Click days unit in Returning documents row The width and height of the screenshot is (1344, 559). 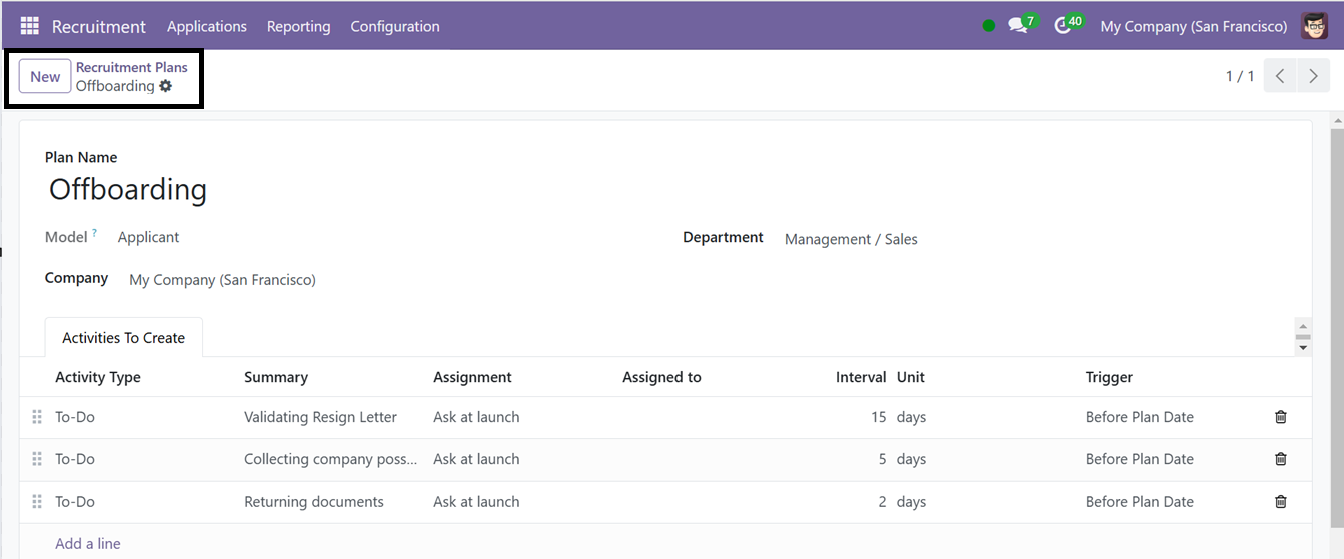click(x=912, y=501)
